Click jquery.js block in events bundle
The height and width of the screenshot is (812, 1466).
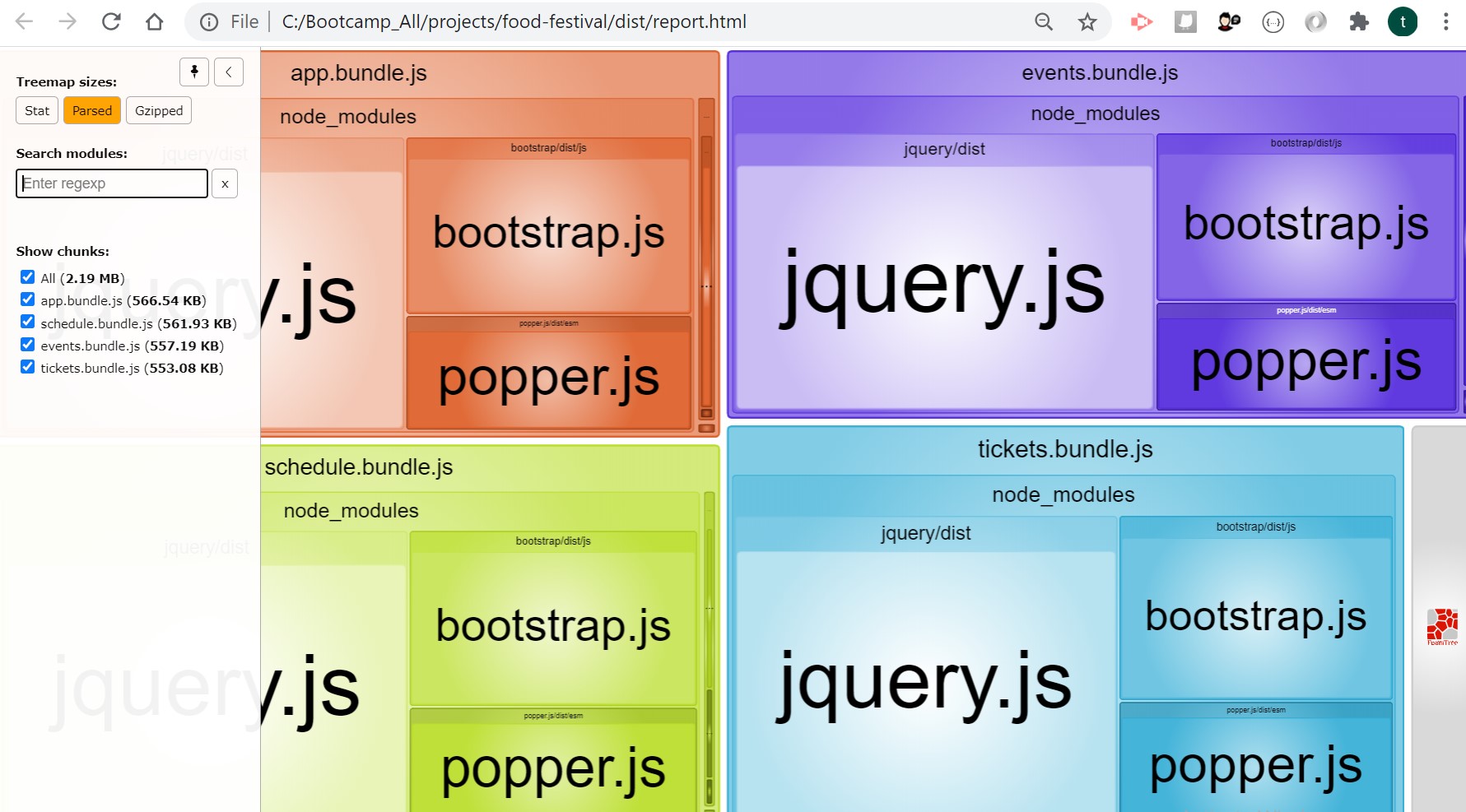944,287
